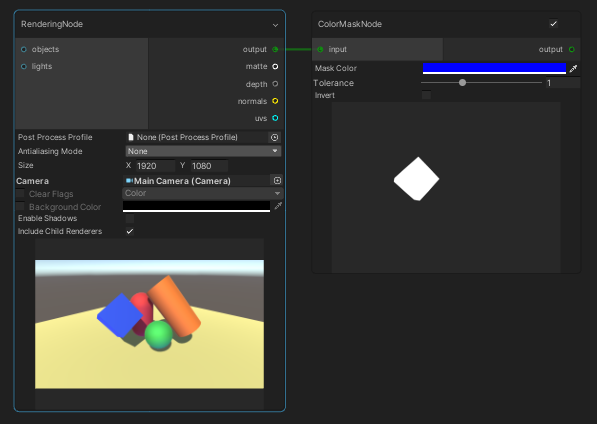Click the RenderingNode output port
This screenshot has height=424, width=597.
click(x=275, y=49)
